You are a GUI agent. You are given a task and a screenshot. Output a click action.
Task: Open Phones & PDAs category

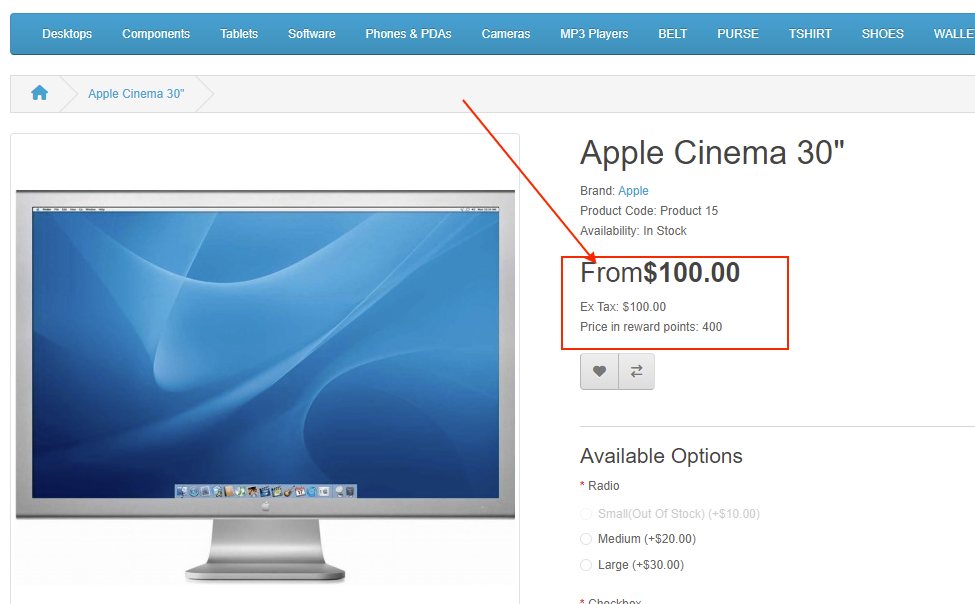coord(408,34)
